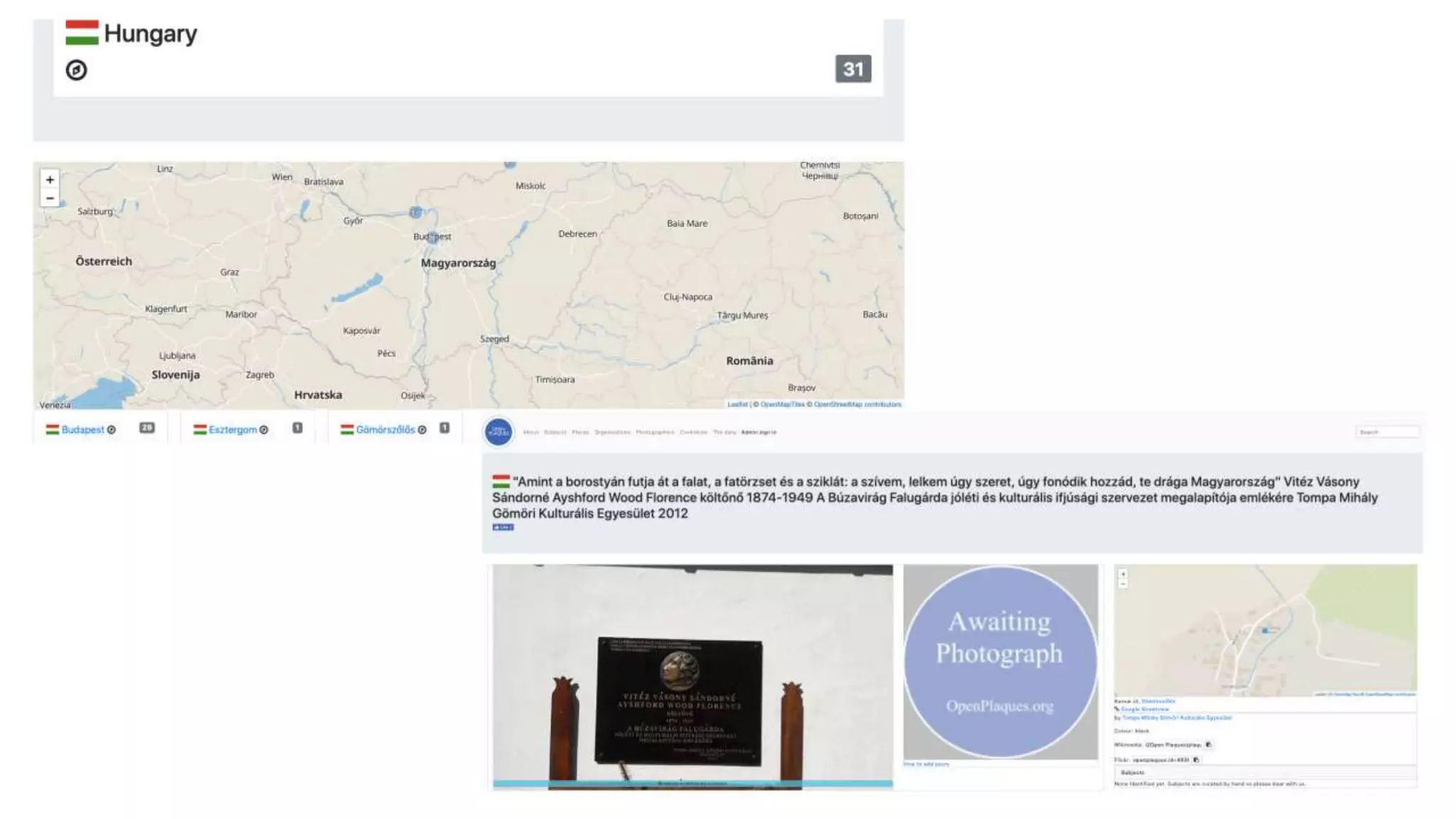The image size is (1456, 819).
Task: Open the Organisations menu item
Action: (x=612, y=432)
